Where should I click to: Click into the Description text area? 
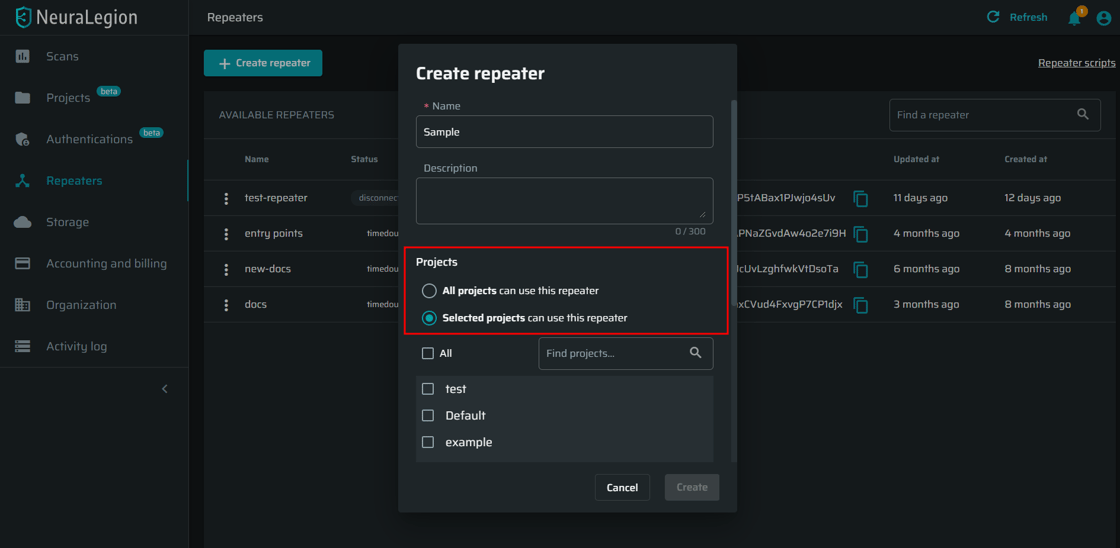click(x=563, y=200)
